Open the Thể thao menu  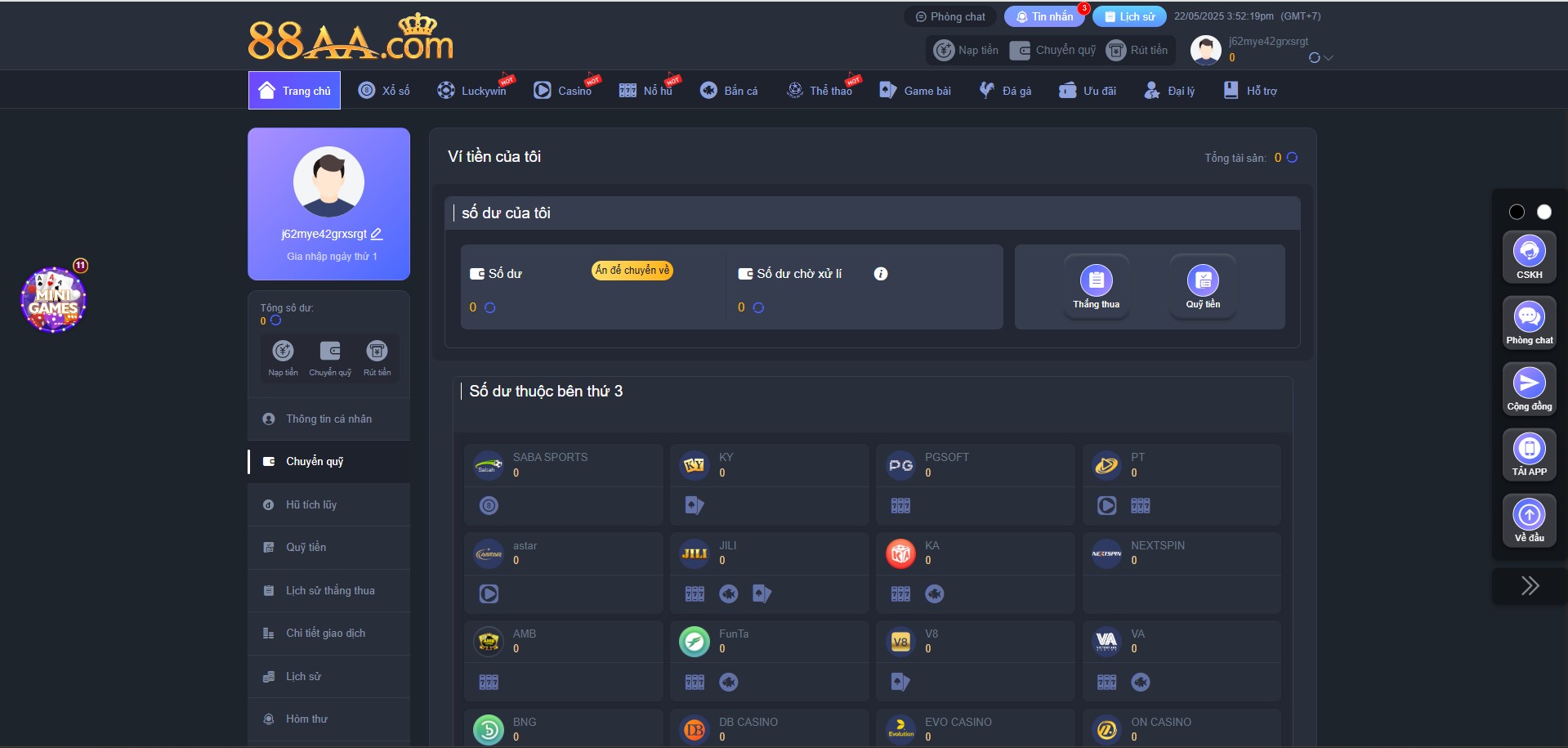tap(820, 91)
